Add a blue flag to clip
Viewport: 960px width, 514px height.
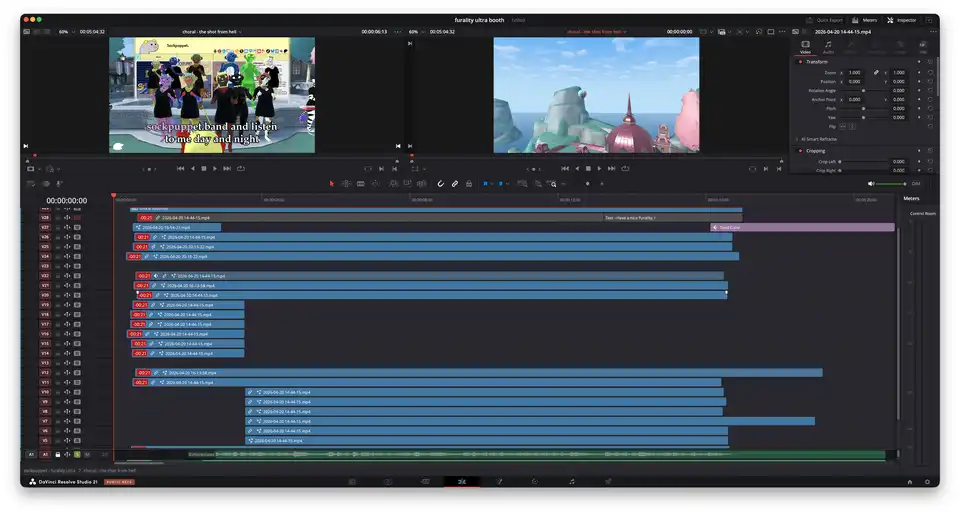pyautogui.click(x=486, y=184)
